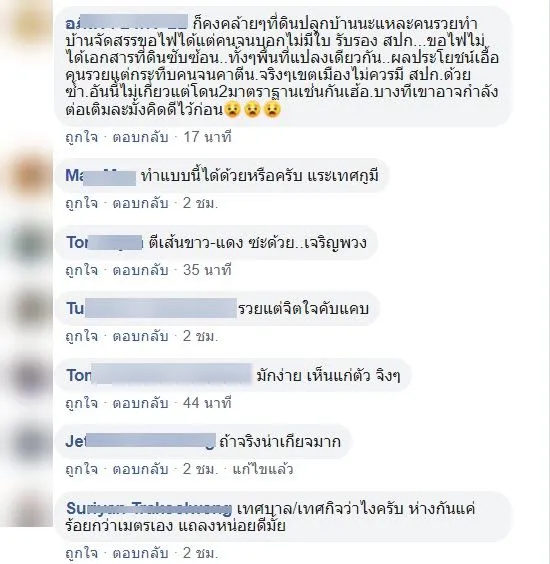Screen dimensions: 550x564
Task: Open profile of commenter starting with Tu
Action: 151,309
